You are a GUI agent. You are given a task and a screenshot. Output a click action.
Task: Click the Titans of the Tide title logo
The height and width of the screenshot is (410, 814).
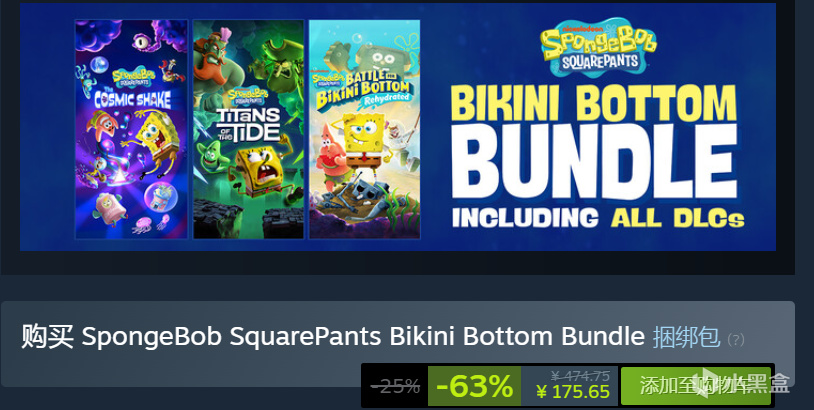(249, 115)
